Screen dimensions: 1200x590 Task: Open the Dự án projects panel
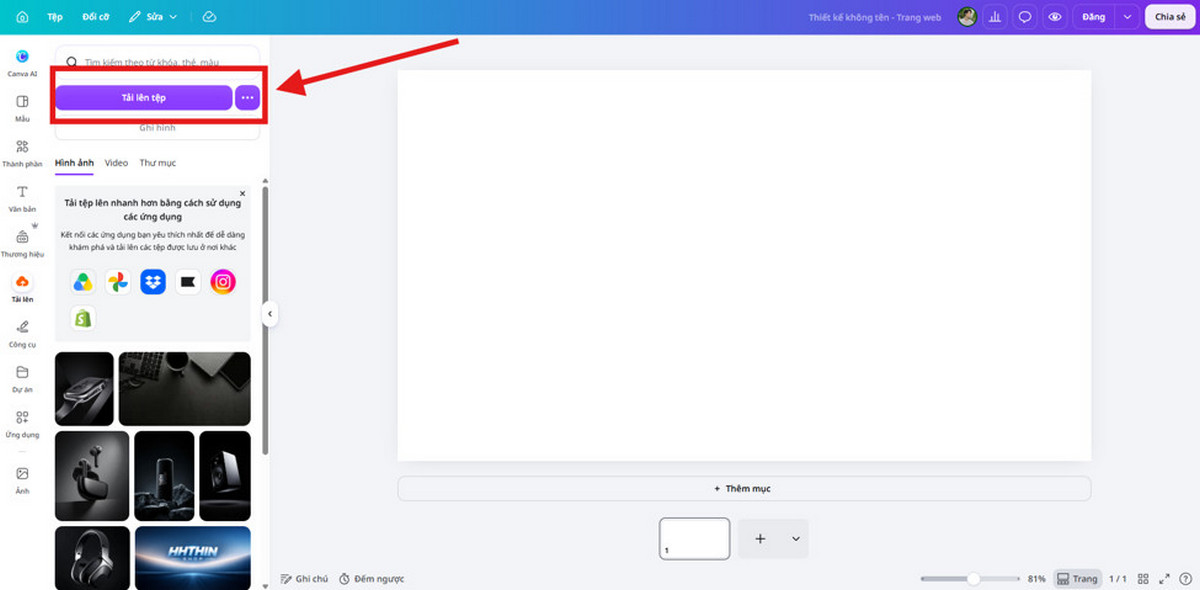click(22, 378)
